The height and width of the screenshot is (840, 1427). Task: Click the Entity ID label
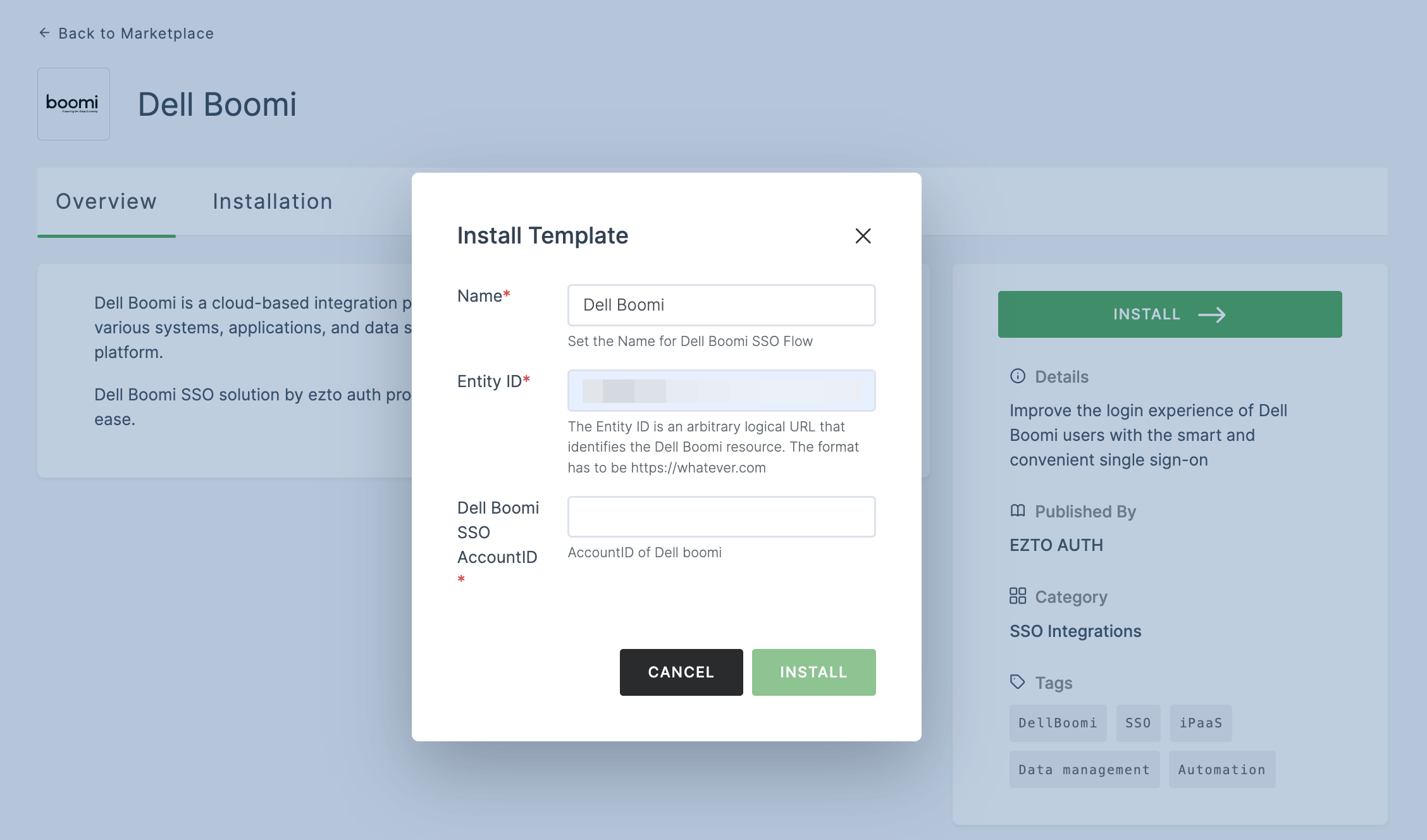[x=493, y=381]
